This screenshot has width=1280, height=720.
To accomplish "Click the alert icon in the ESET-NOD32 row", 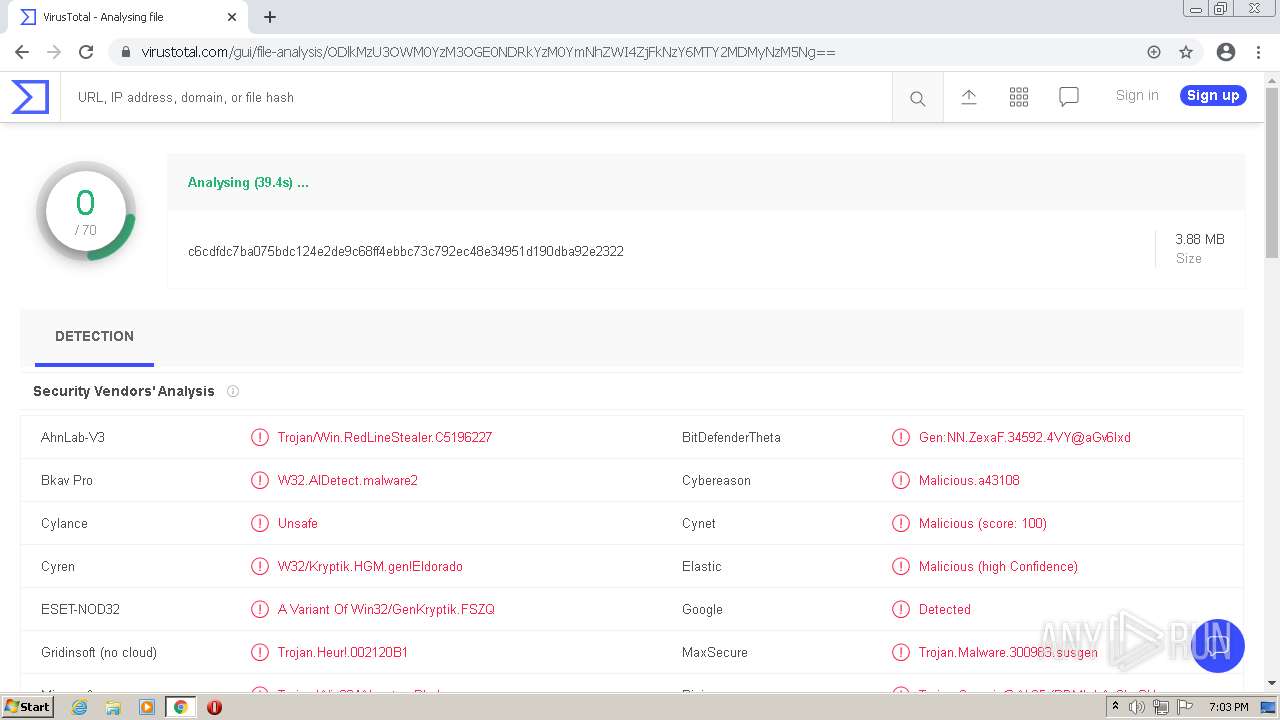I will pos(260,609).
